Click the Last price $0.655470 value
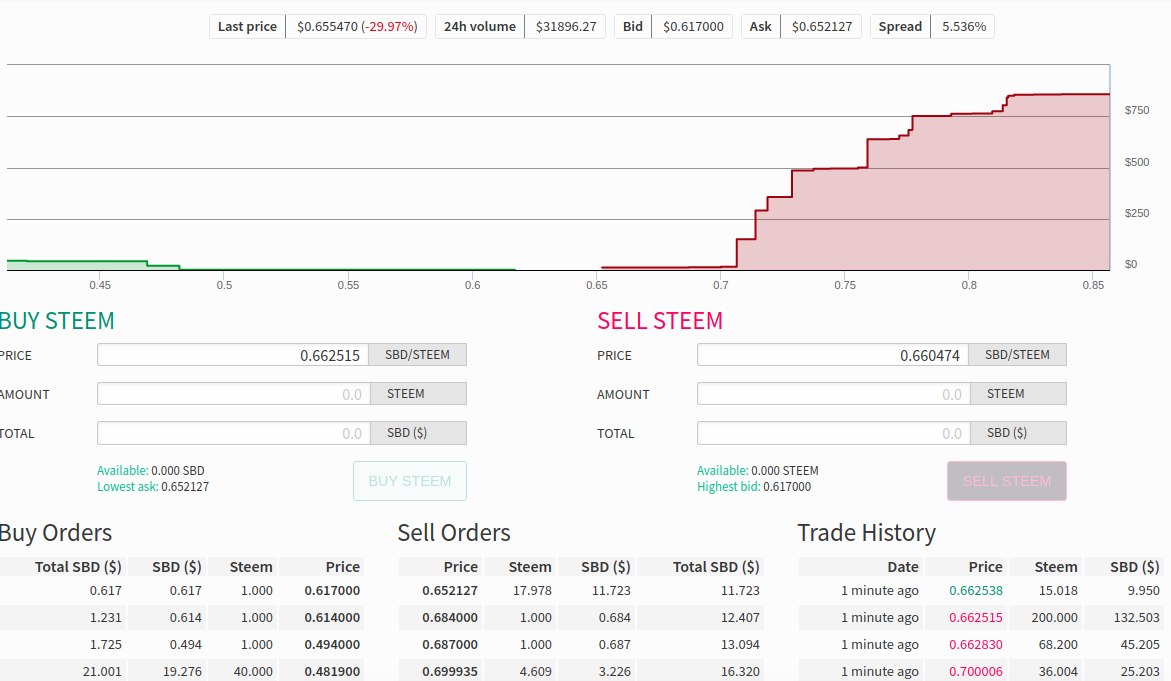 (x=356, y=27)
